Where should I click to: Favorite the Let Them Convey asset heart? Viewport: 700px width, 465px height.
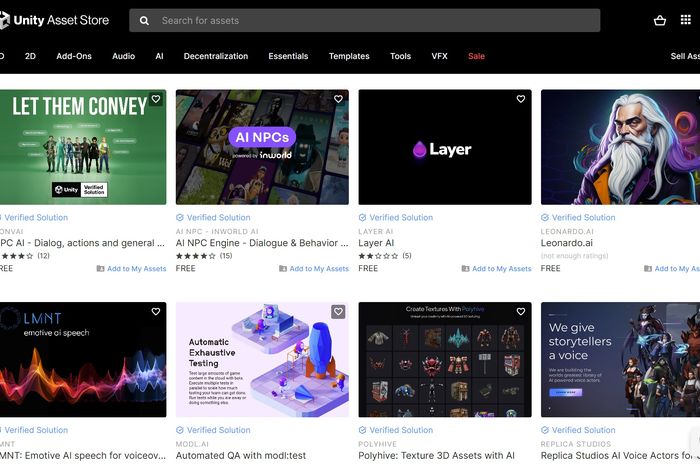[x=156, y=99]
